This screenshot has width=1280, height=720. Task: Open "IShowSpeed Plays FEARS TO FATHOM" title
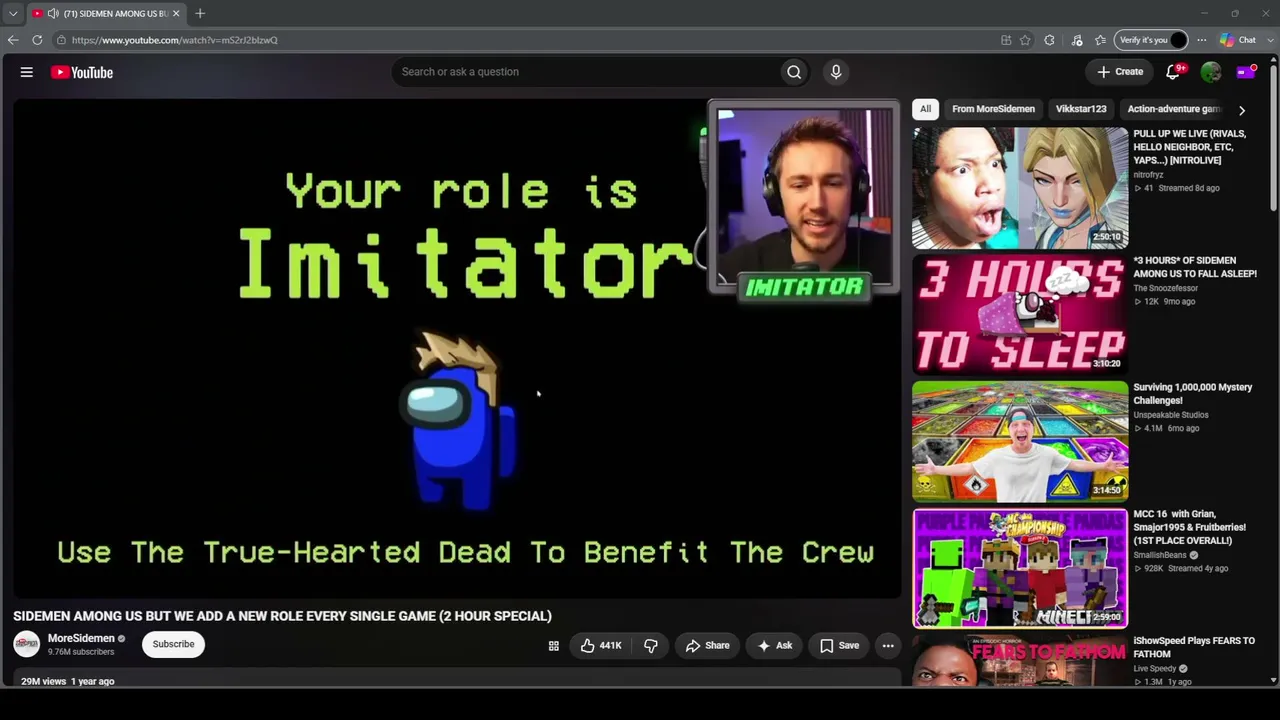click(x=1194, y=648)
